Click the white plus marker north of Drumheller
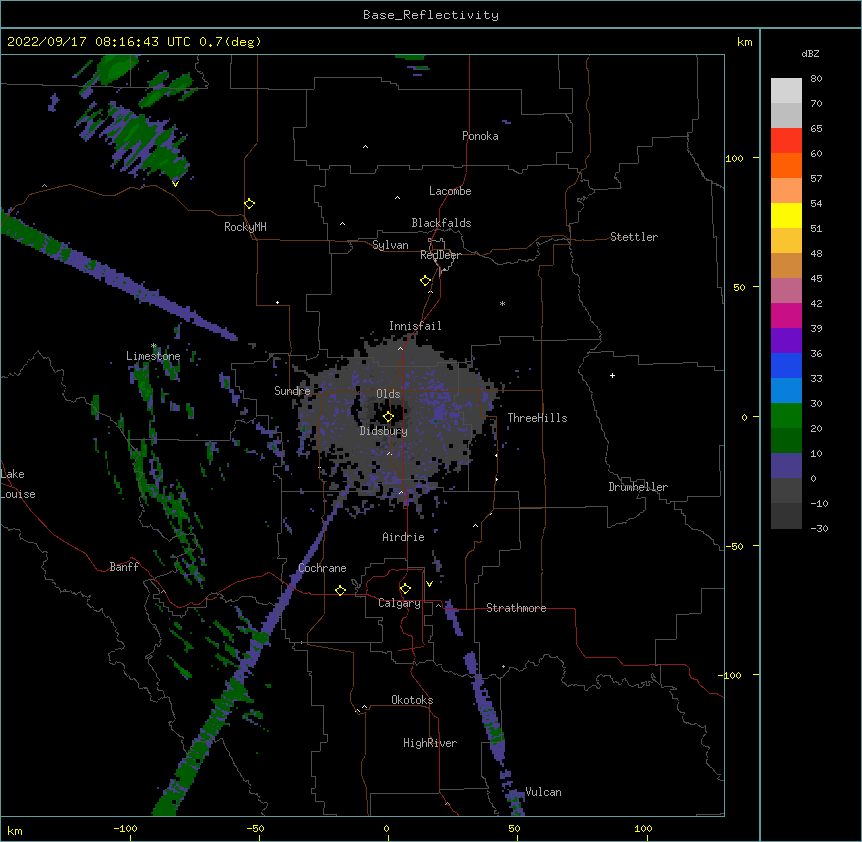This screenshot has height=842, width=862. click(x=612, y=375)
